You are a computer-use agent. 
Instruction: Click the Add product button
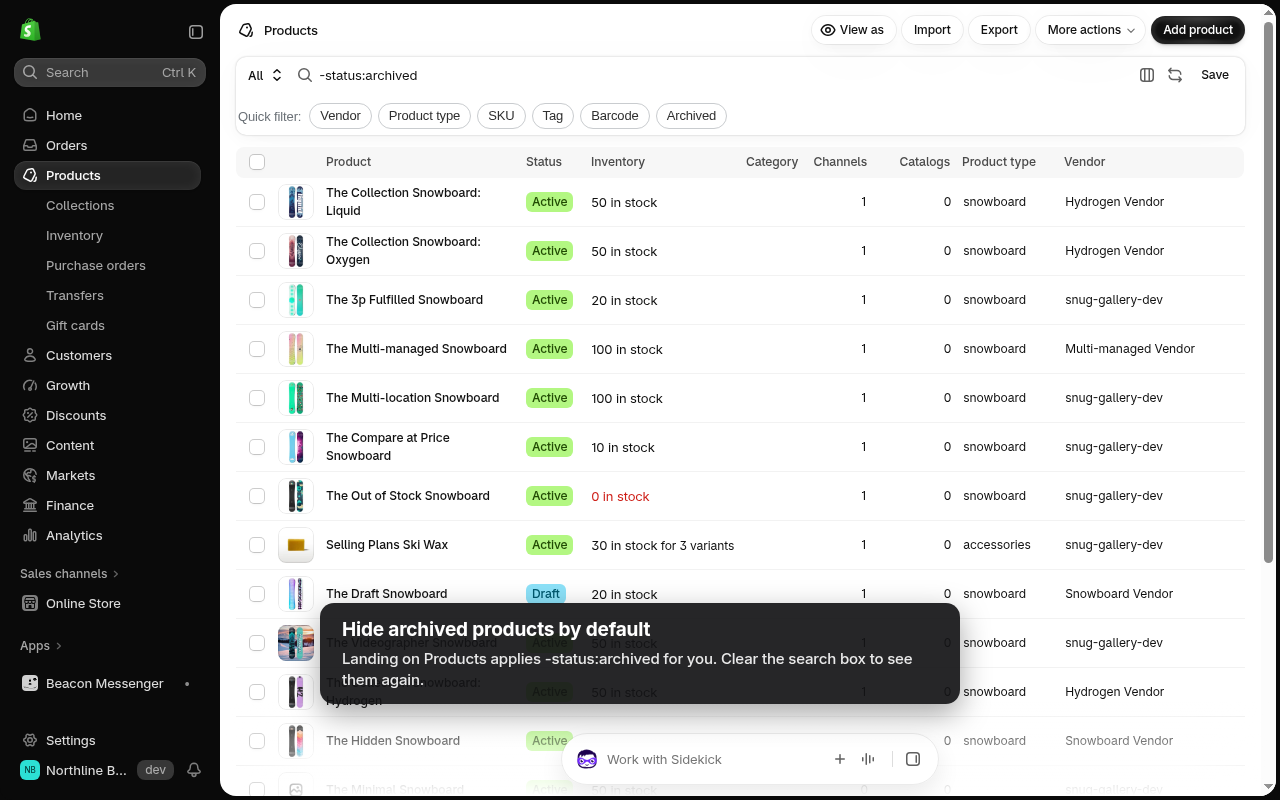coord(1198,30)
